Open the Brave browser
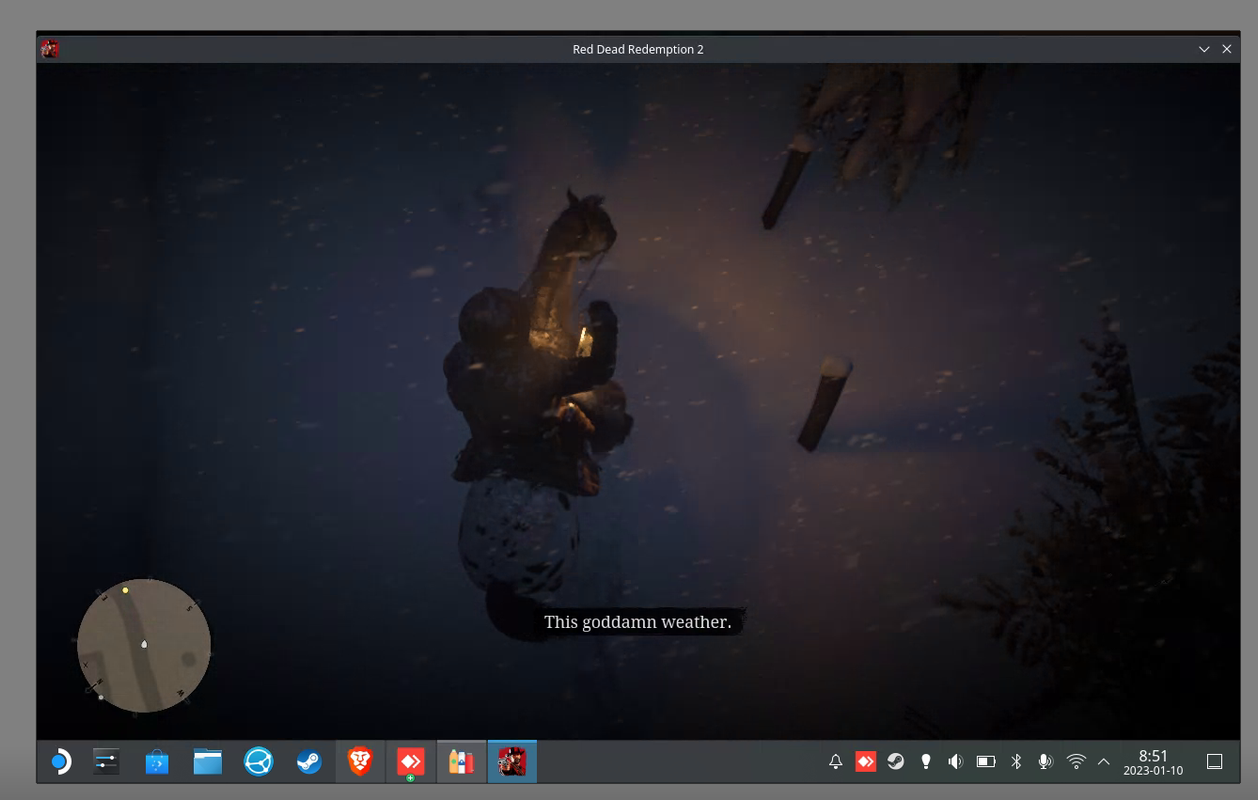 360,762
